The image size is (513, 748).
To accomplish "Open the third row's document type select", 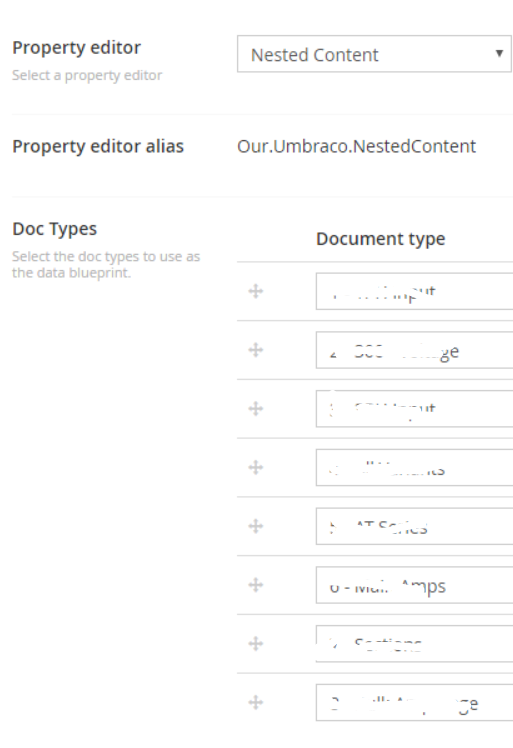I will point(414,409).
